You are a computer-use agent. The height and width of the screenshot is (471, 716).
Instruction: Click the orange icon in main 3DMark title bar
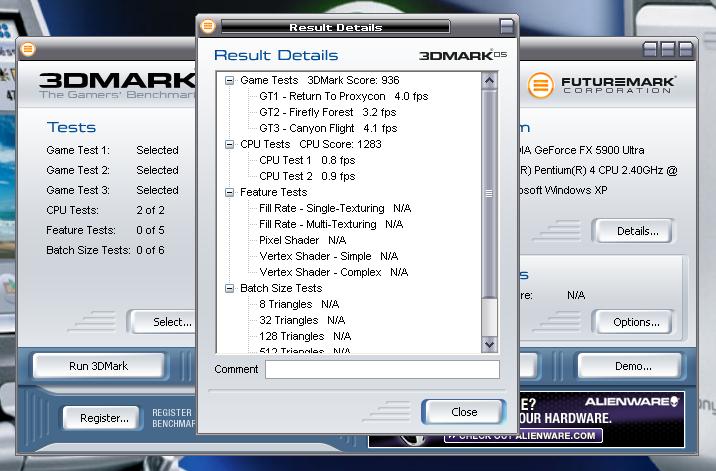coord(28,48)
